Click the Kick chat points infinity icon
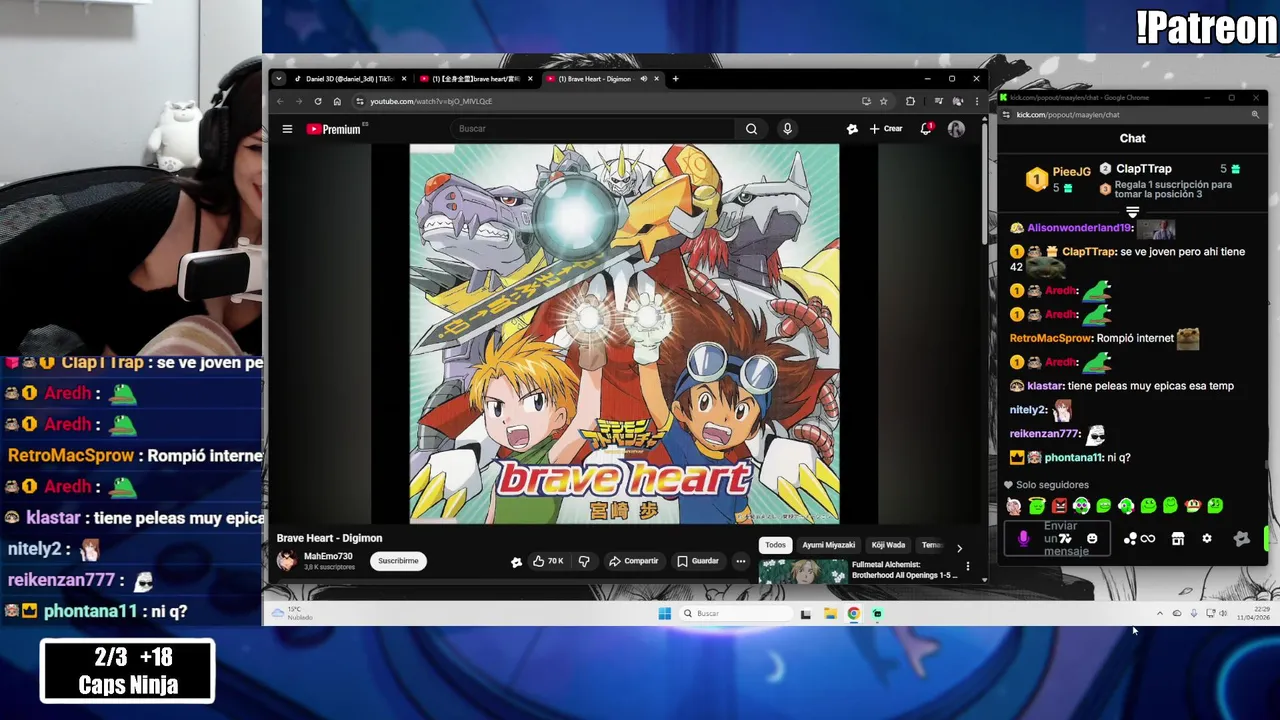Viewport: 1280px width, 720px height. pos(1148,539)
